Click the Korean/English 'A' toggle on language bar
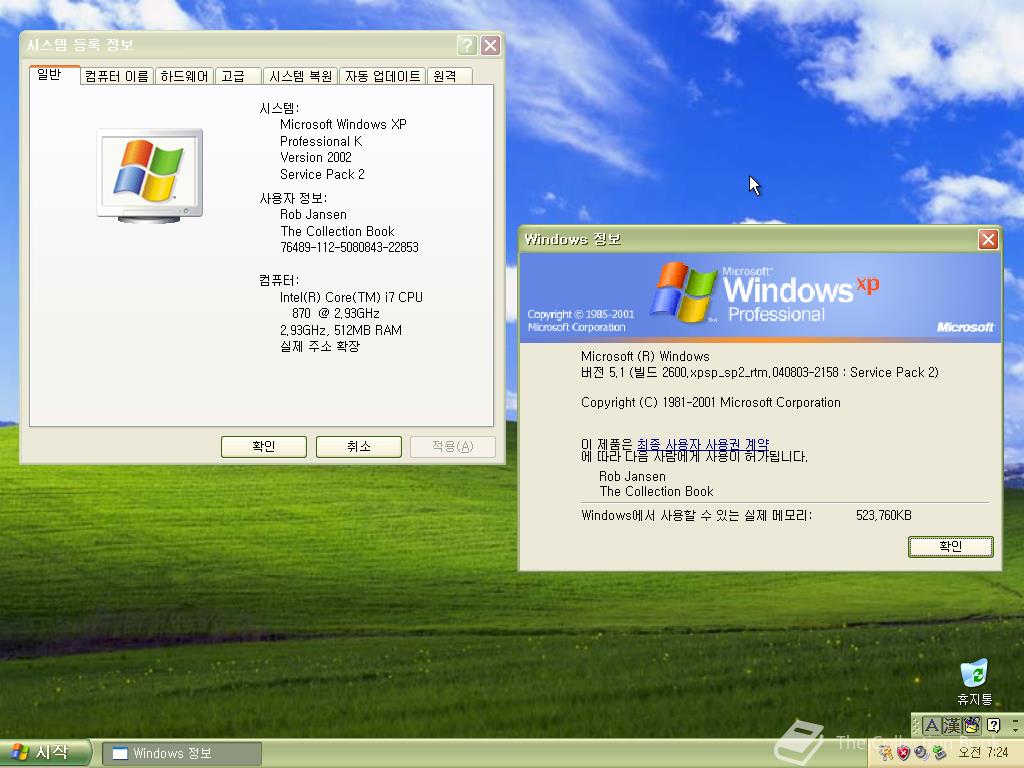The height and width of the screenshot is (768, 1024). pos(932,726)
